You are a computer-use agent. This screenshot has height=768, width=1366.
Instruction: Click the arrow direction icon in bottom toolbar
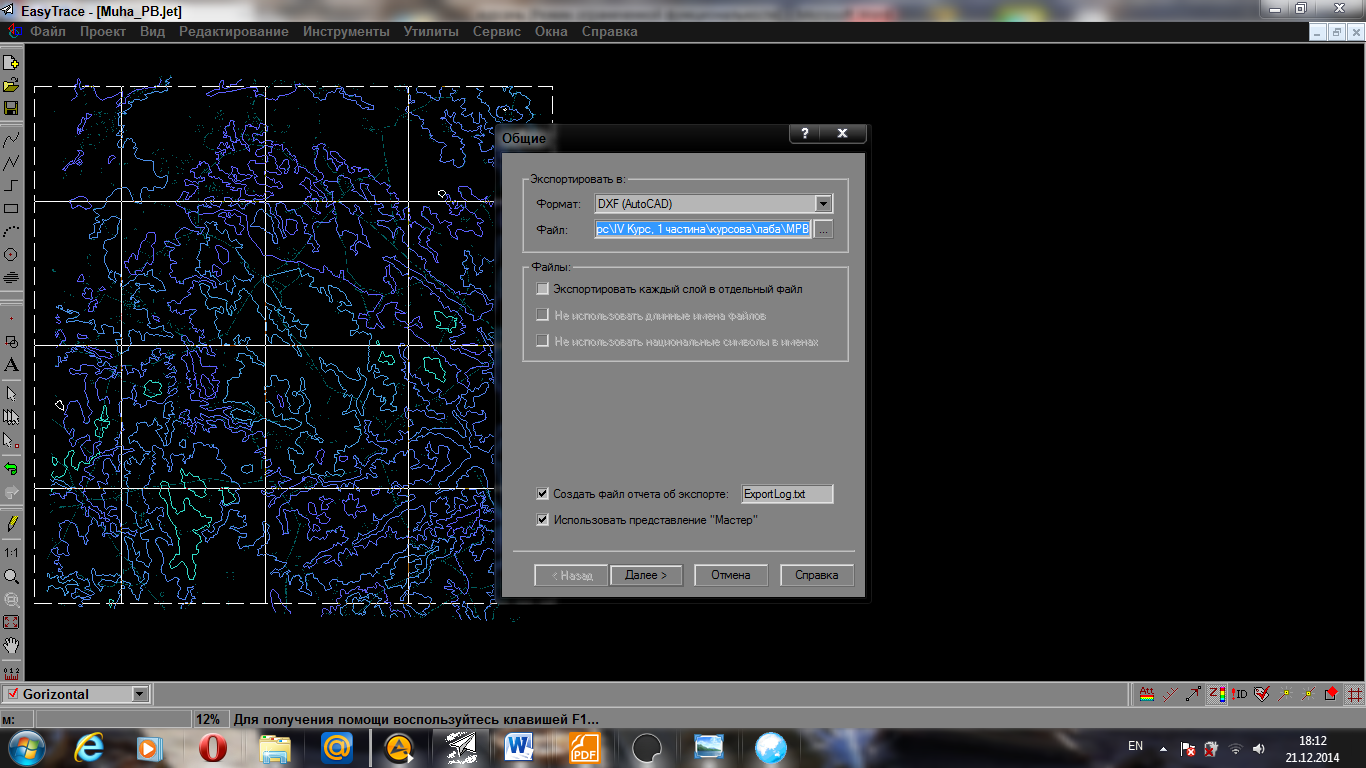[1193, 693]
